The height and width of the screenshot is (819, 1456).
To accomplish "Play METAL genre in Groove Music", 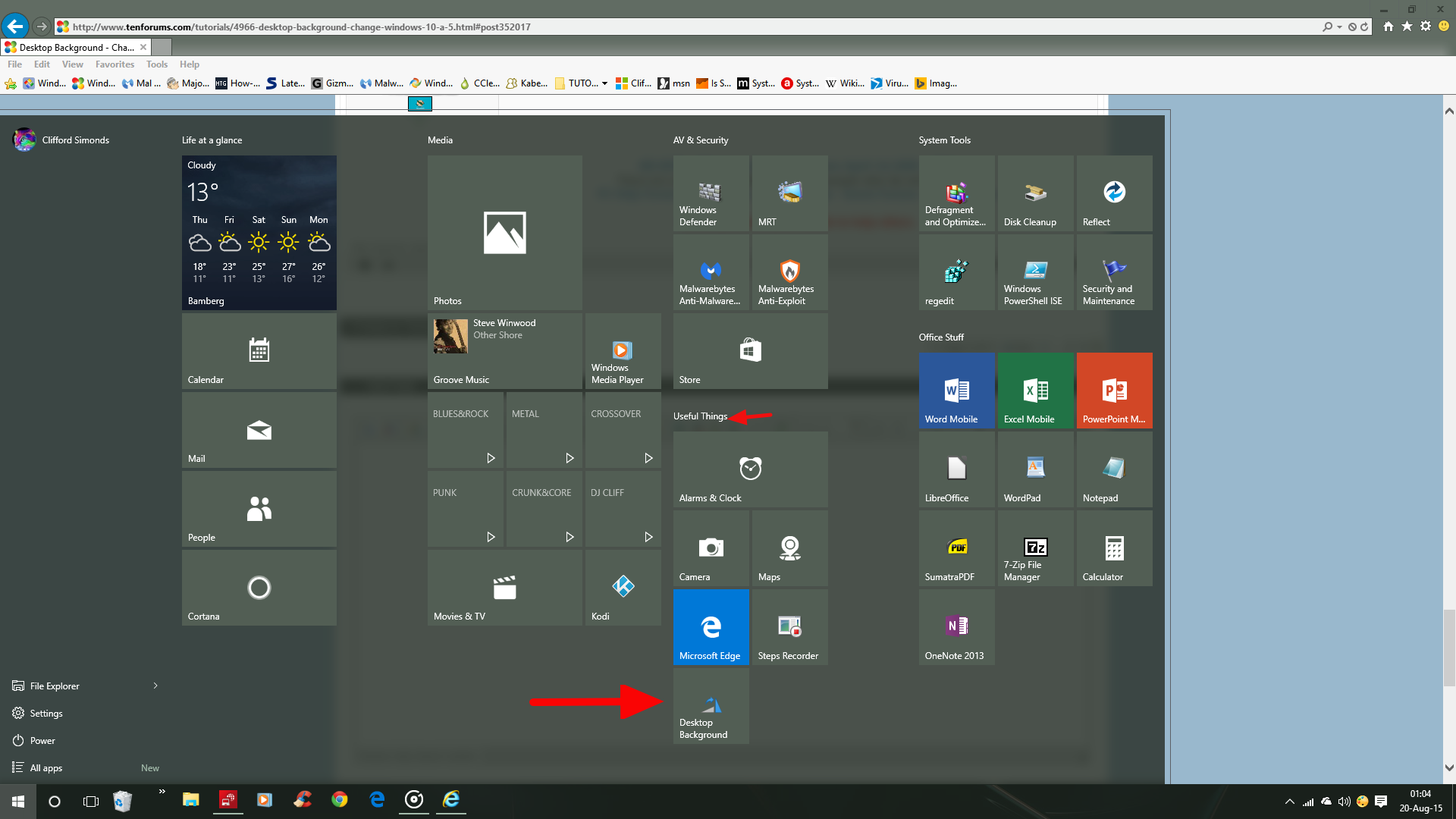I will [x=570, y=457].
